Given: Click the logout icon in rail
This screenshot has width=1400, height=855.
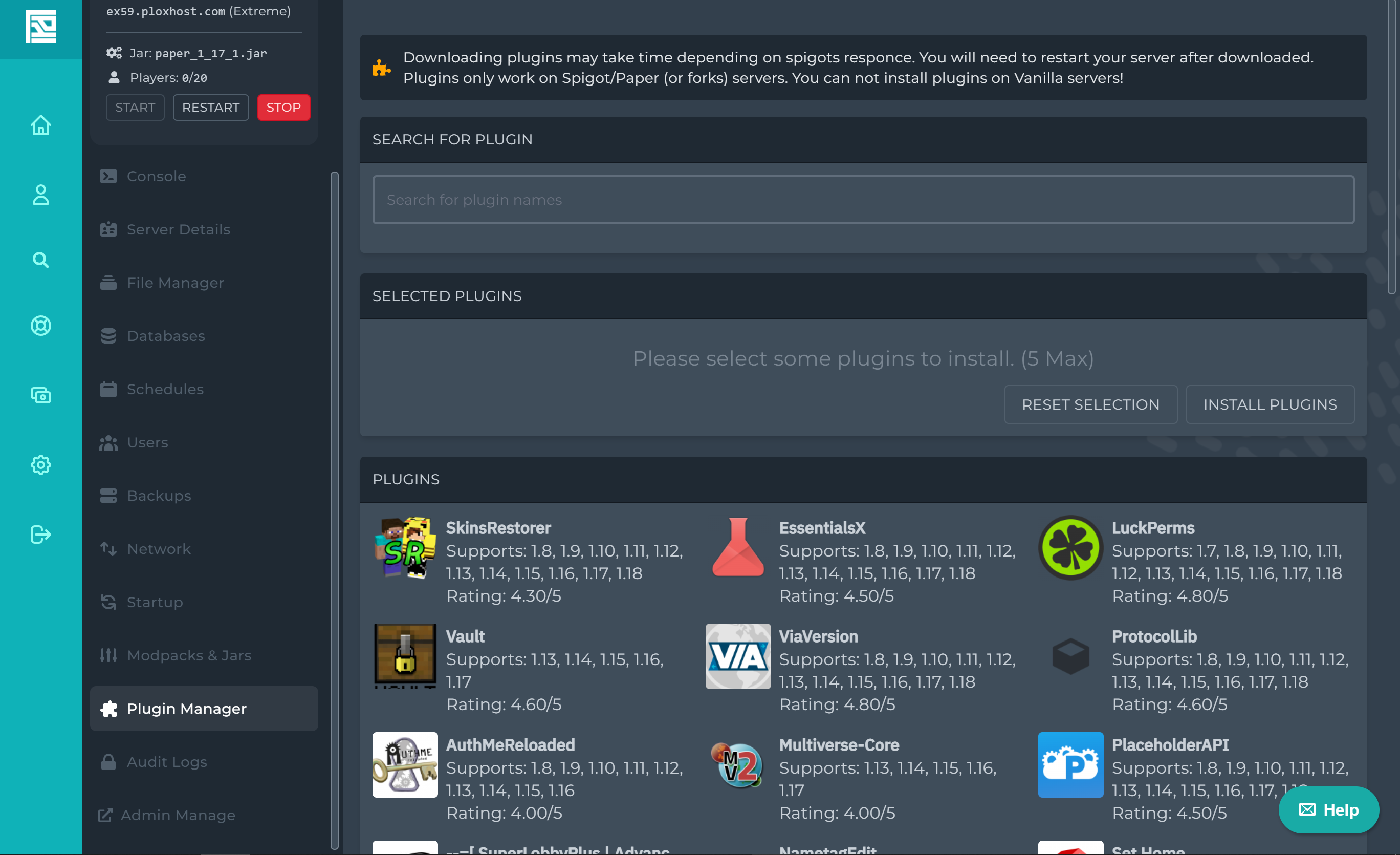Looking at the screenshot, I should coord(41,535).
